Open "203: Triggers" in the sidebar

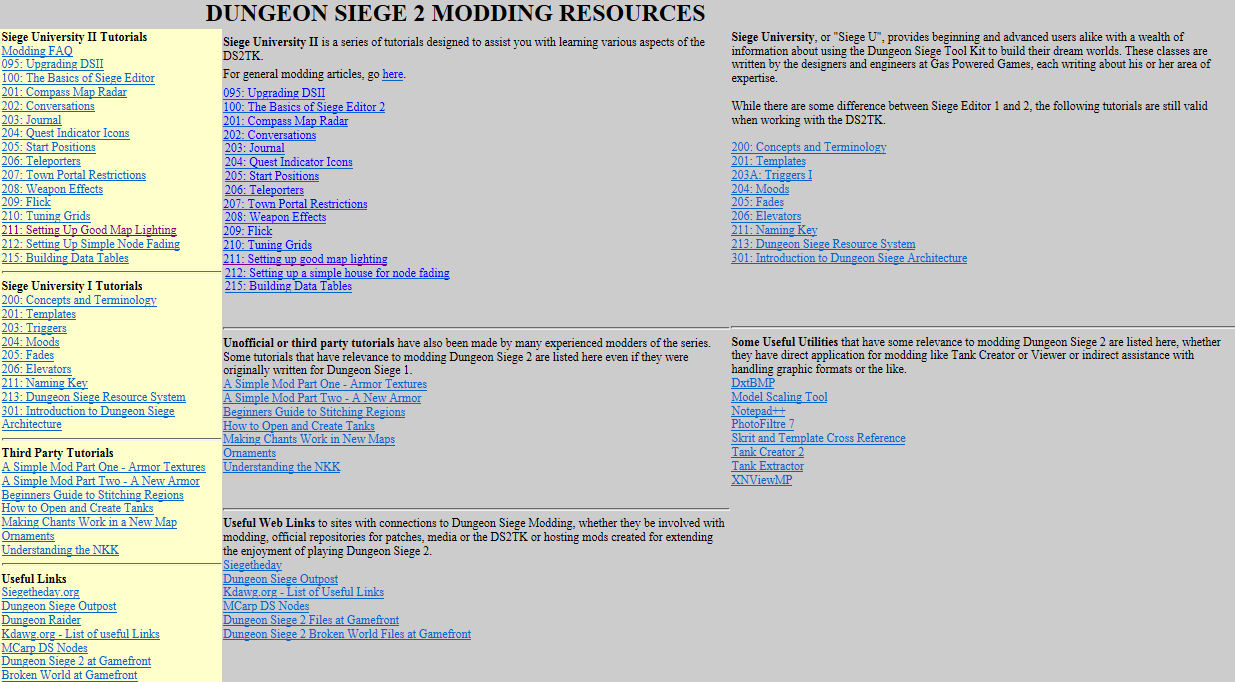(34, 328)
